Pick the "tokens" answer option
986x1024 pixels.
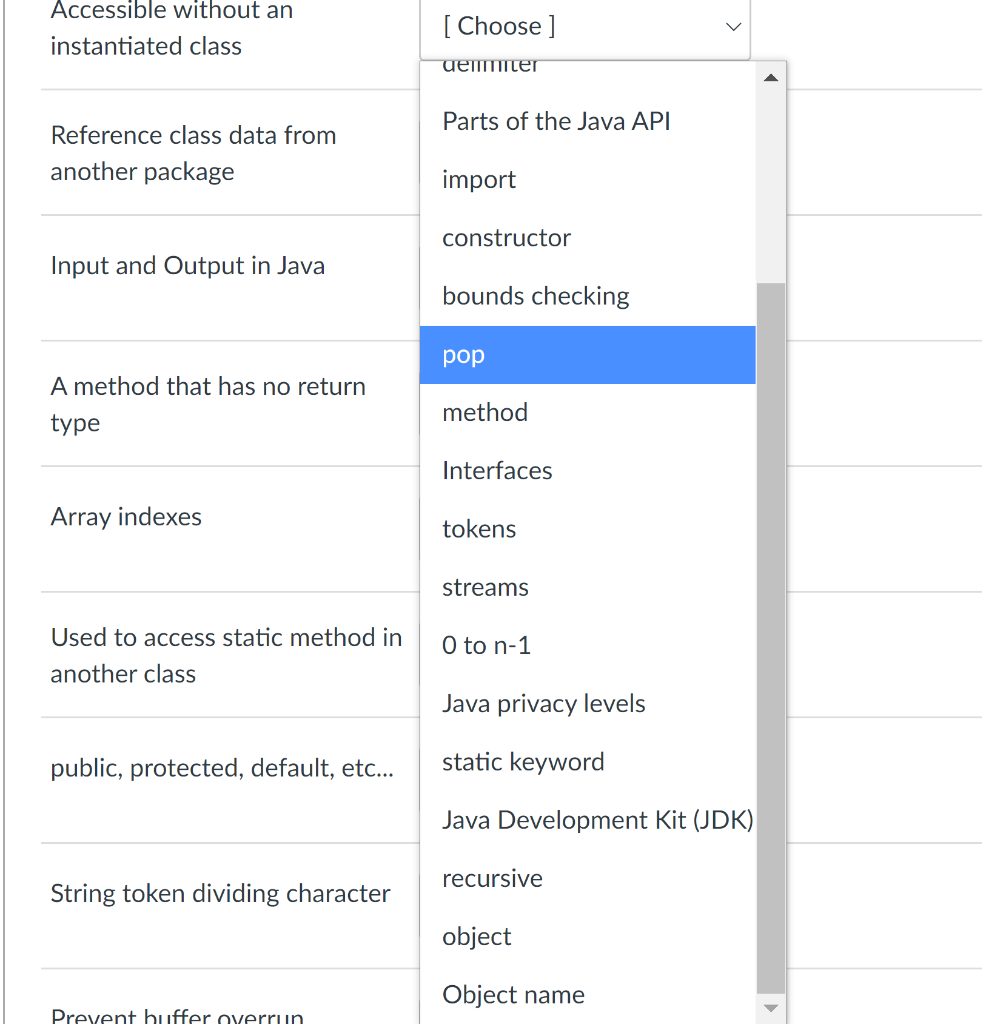pos(479,529)
